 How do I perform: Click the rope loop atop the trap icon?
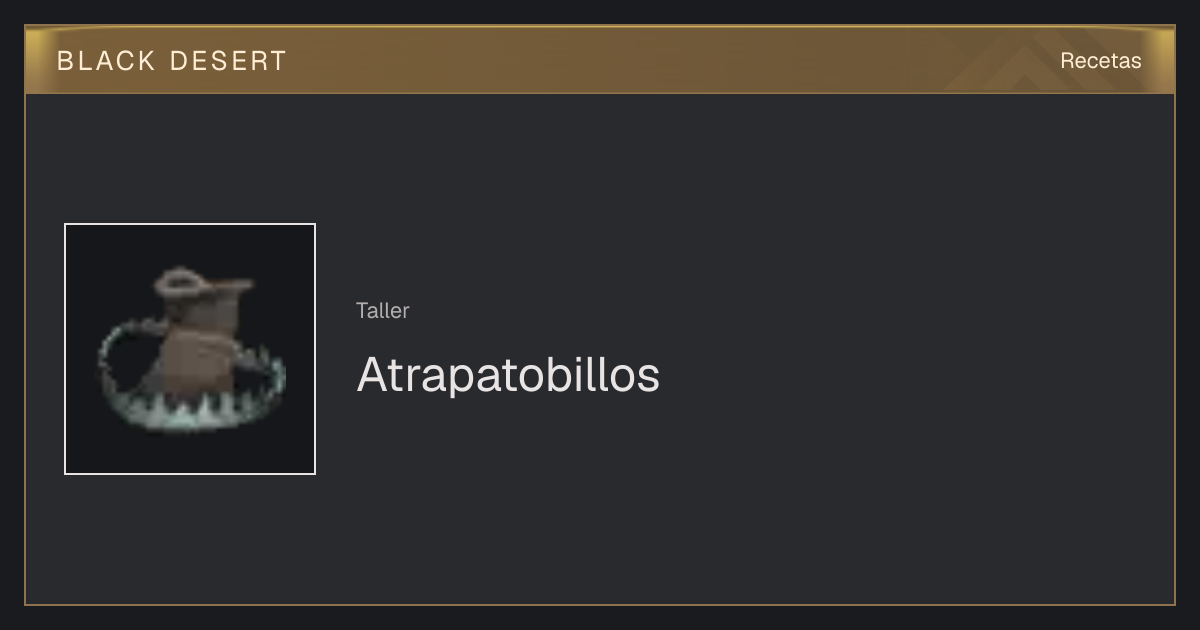(x=180, y=282)
